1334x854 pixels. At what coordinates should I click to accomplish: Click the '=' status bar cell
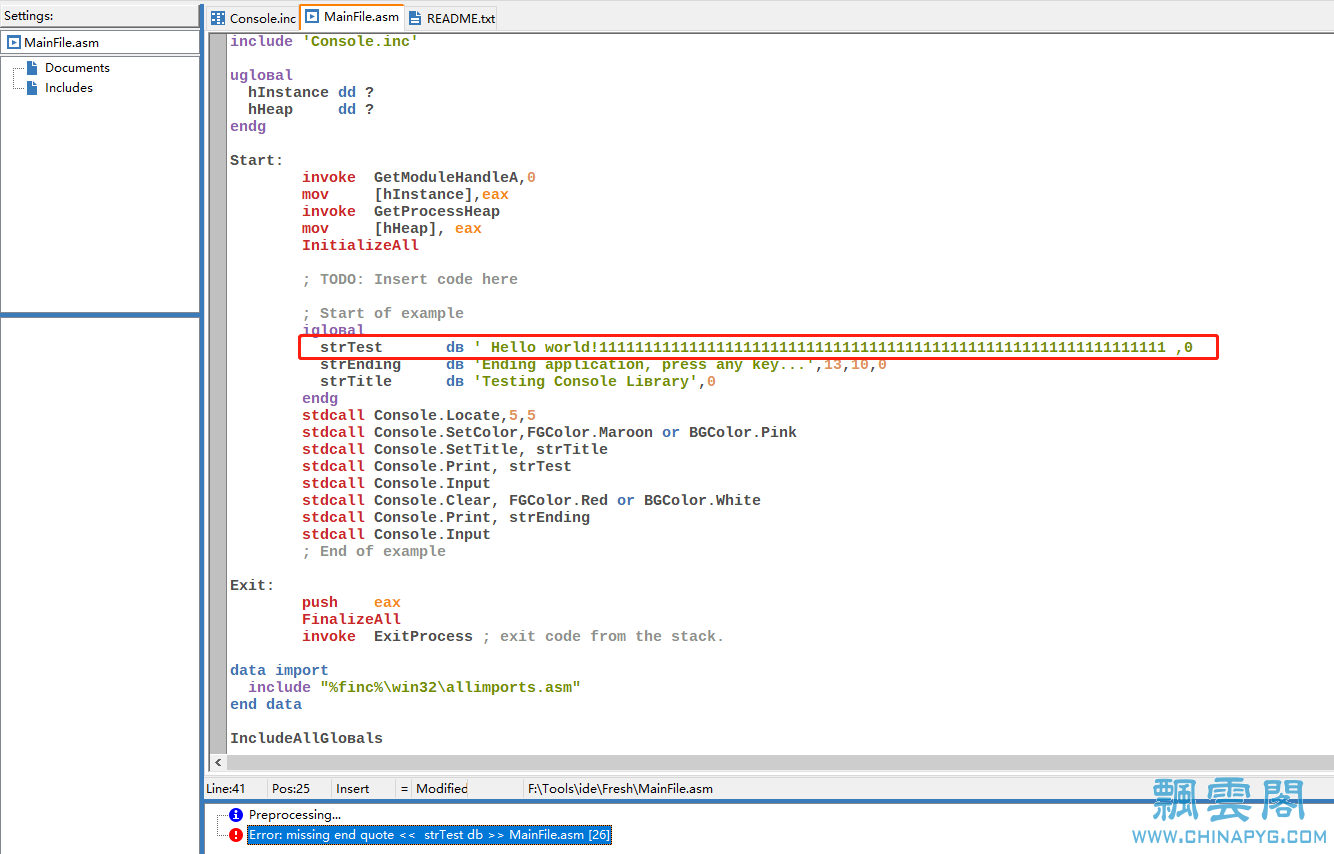[404, 789]
